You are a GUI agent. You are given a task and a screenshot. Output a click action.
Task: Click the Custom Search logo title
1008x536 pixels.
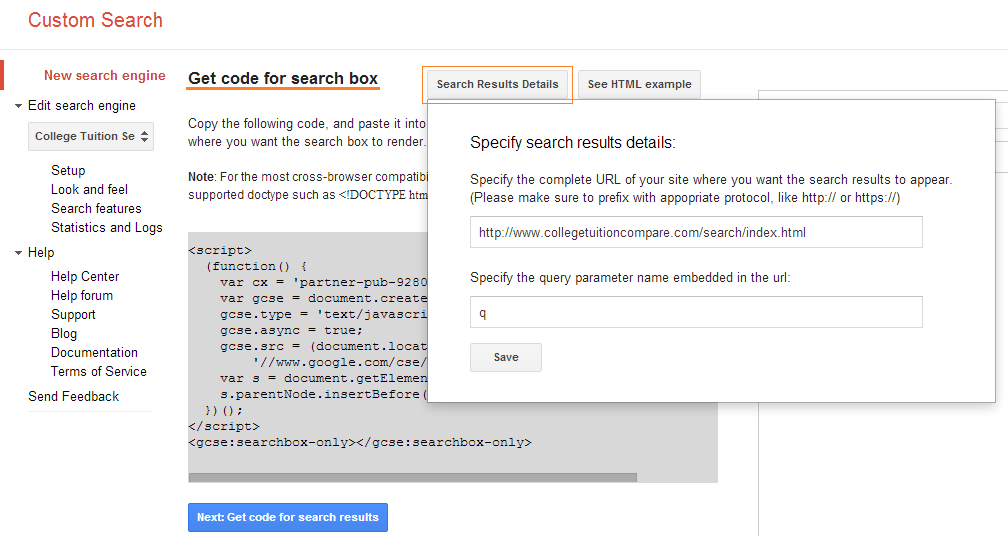pyautogui.click(x=95, y=20)
